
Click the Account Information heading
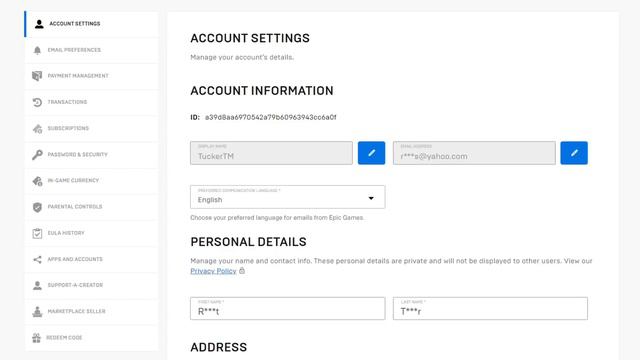pos(262,91)
